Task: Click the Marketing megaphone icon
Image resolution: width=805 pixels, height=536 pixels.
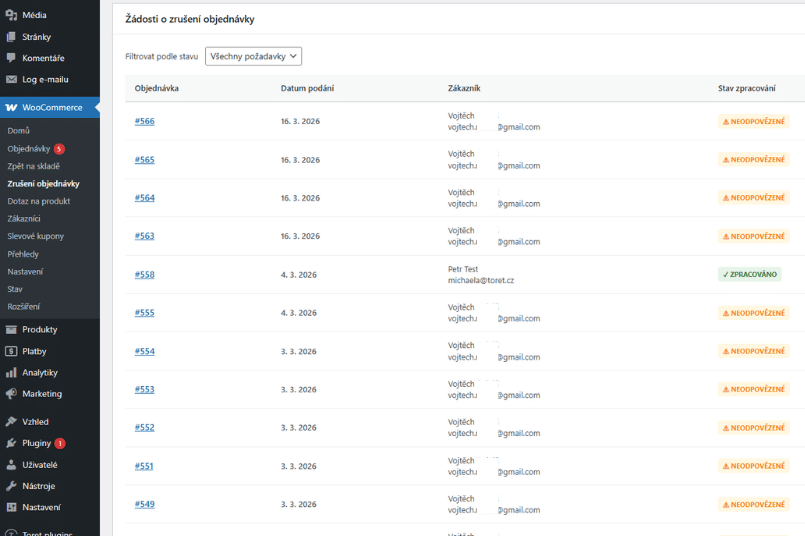Action: tap(11, 394)
